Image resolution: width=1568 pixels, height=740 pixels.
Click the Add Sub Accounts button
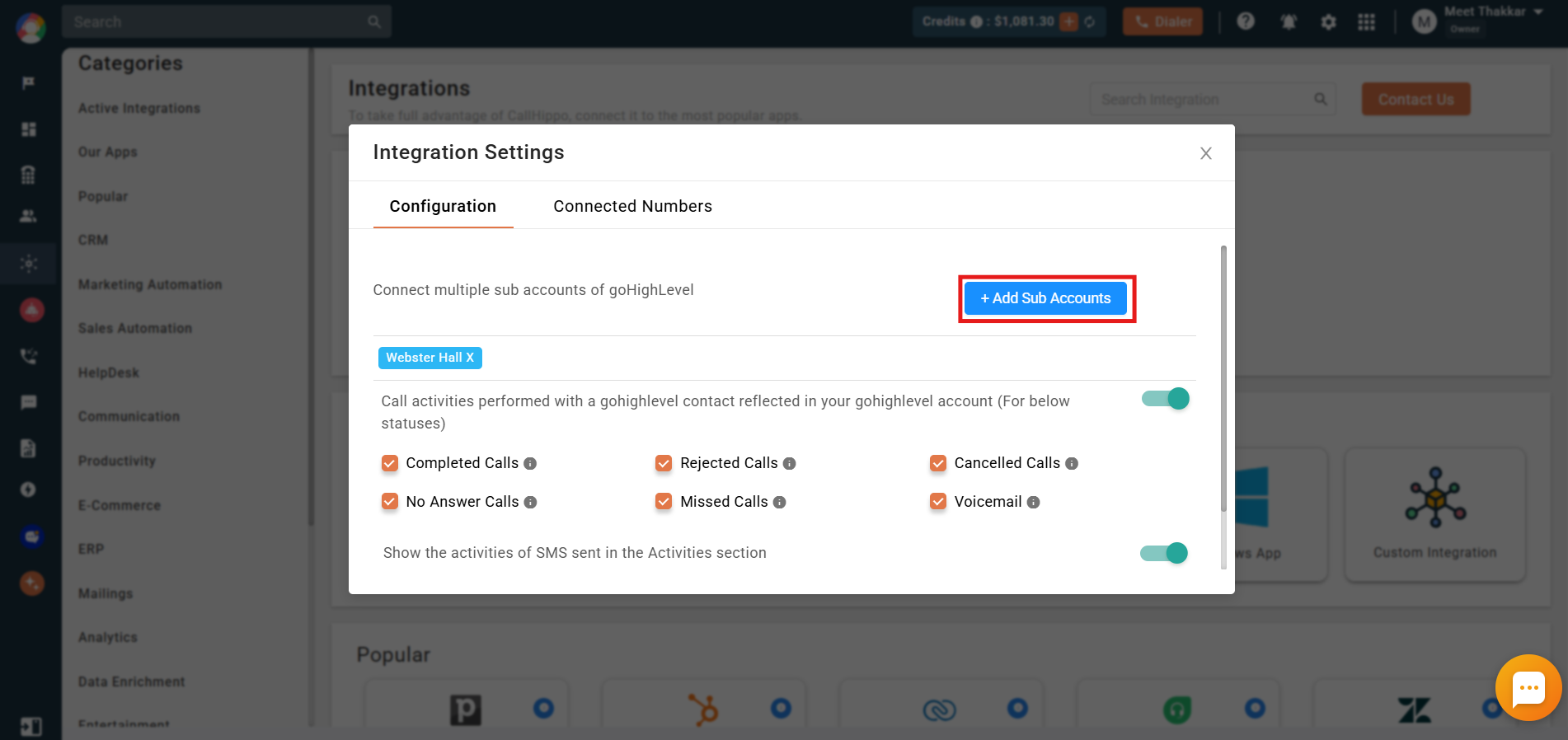[1046, 298]
